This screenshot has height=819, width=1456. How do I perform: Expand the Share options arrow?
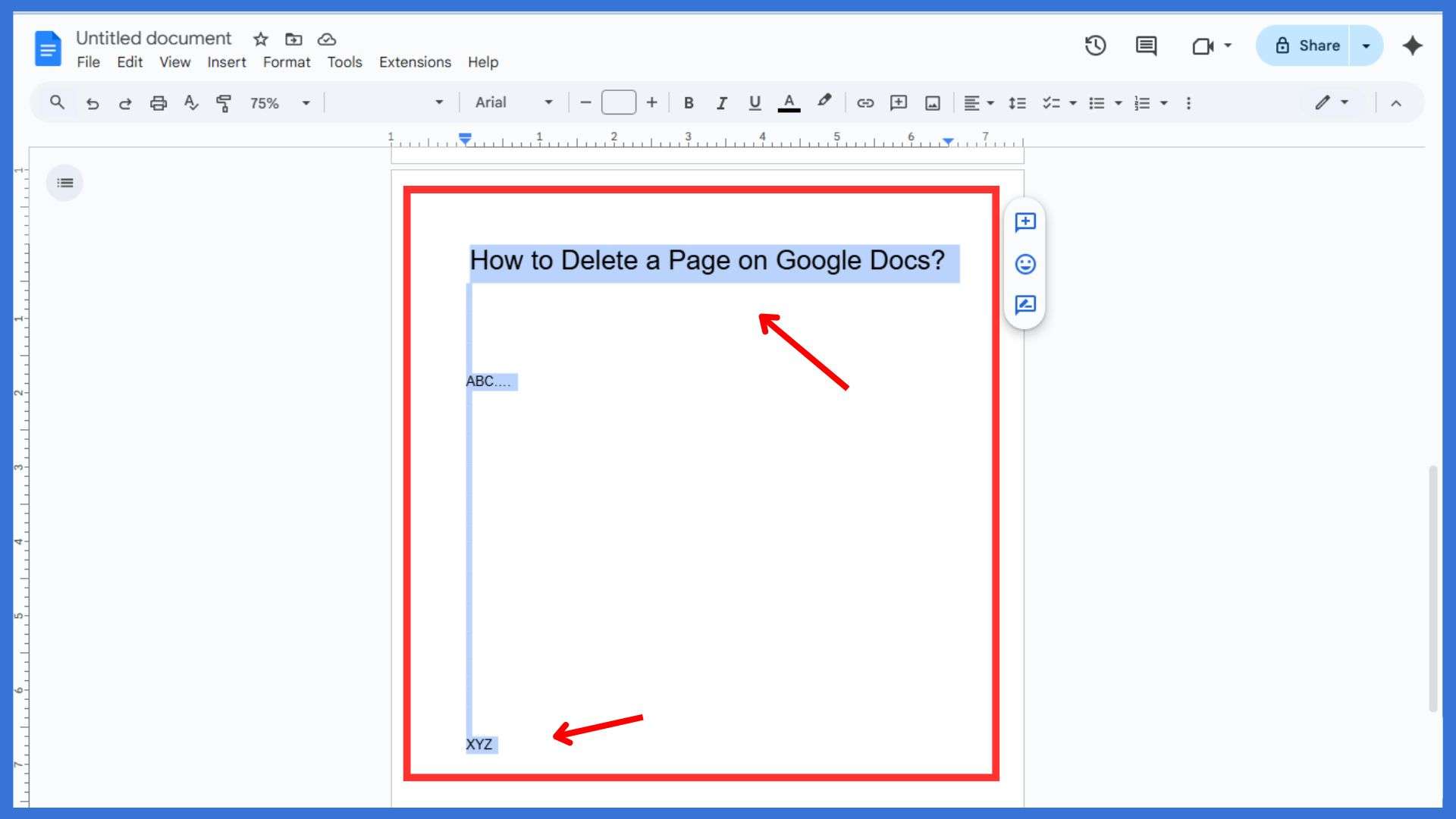(1366, 45)
